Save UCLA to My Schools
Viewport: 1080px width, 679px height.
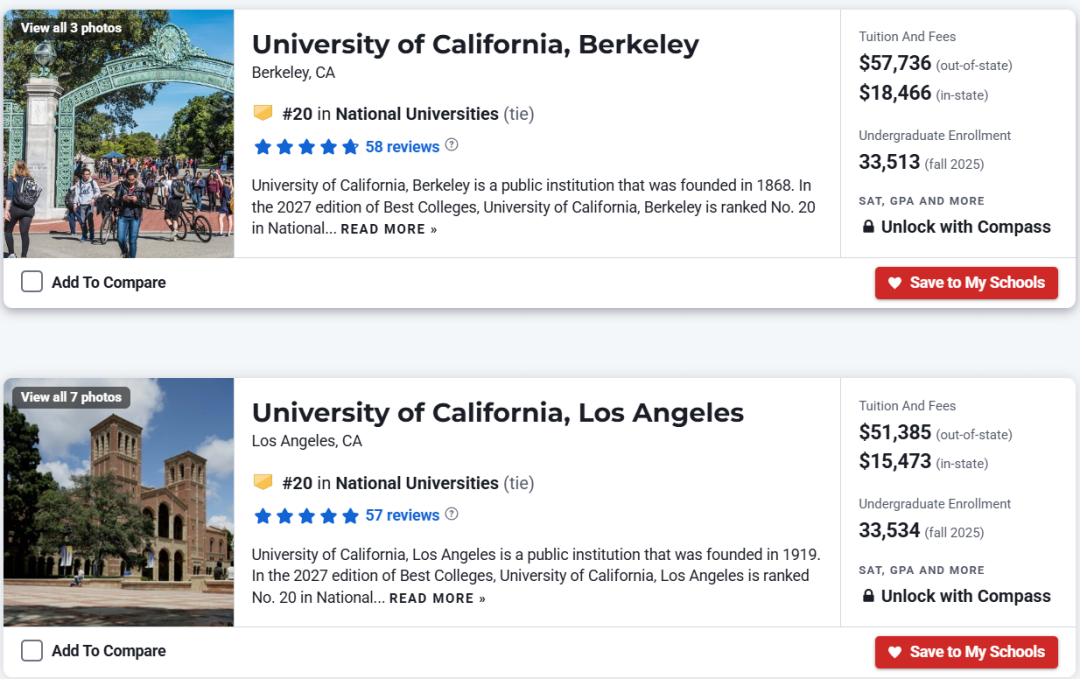(966, 652)
